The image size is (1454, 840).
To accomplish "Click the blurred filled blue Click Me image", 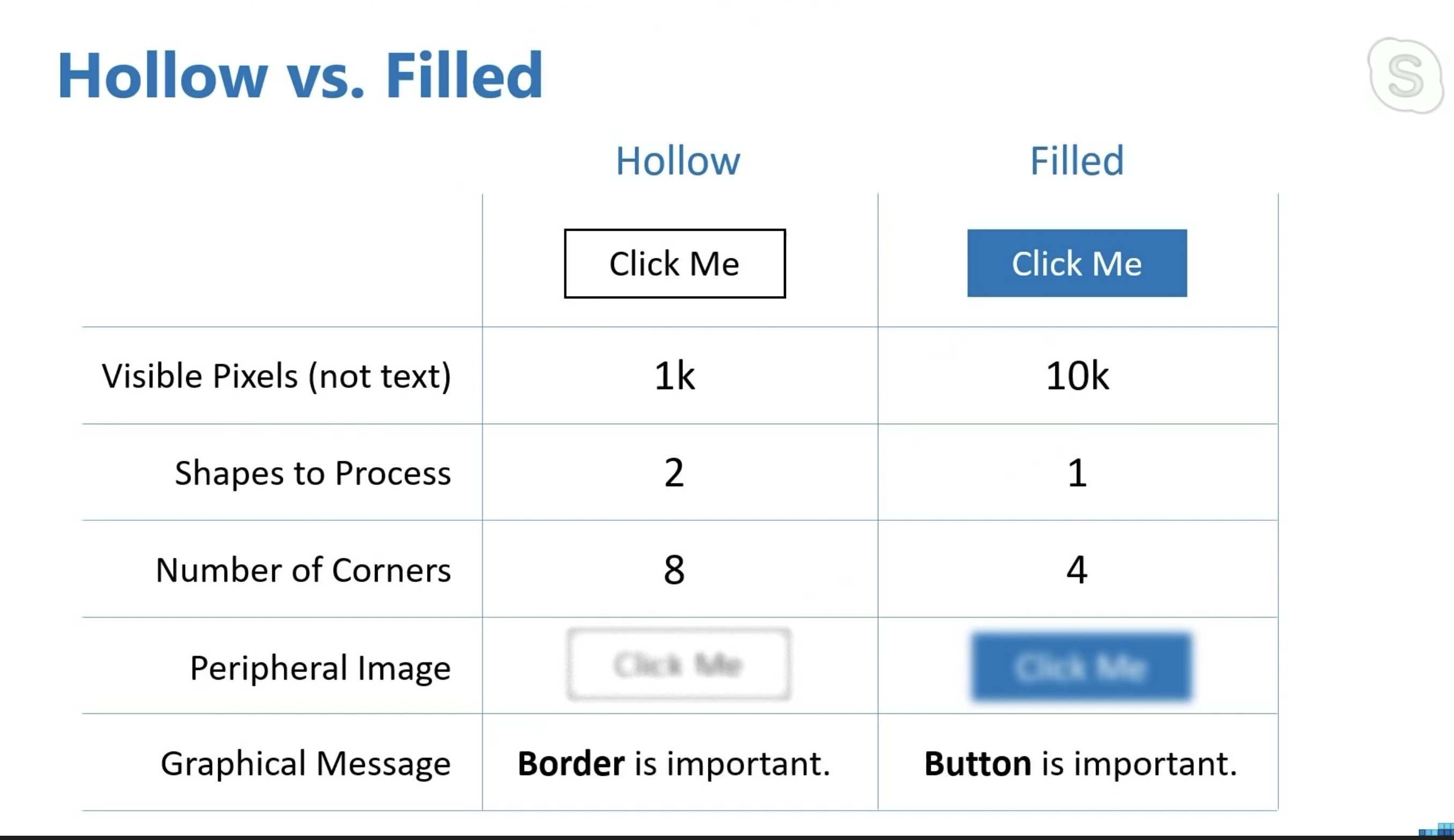I will tap(1081, 667).
